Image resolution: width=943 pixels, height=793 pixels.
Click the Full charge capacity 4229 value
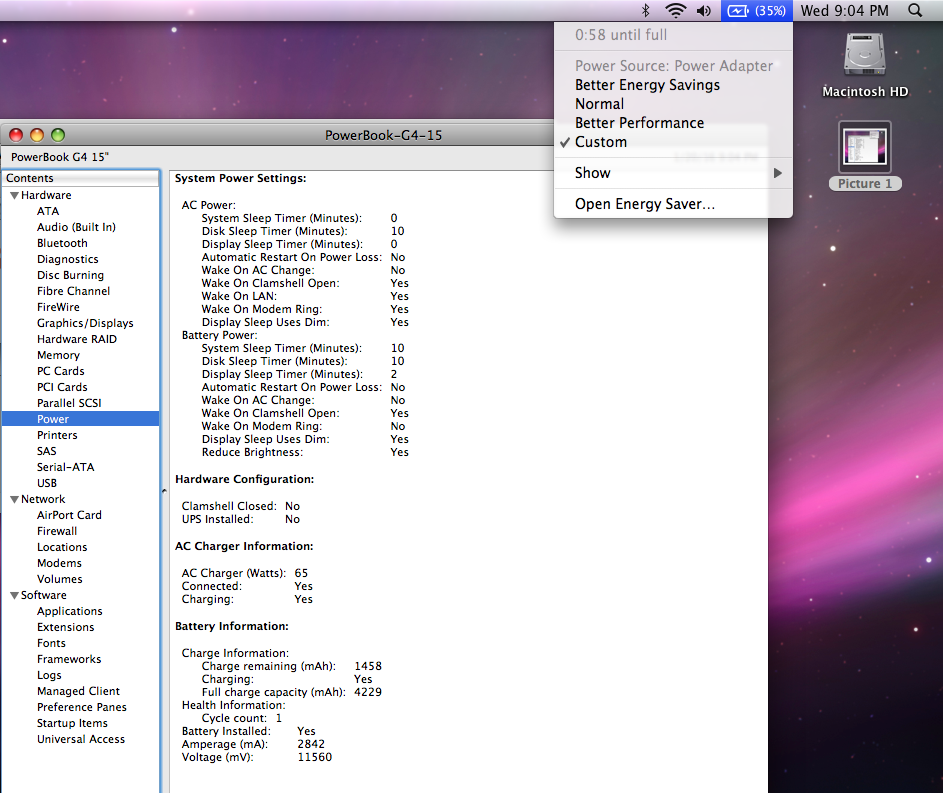(x=368, y=692)
